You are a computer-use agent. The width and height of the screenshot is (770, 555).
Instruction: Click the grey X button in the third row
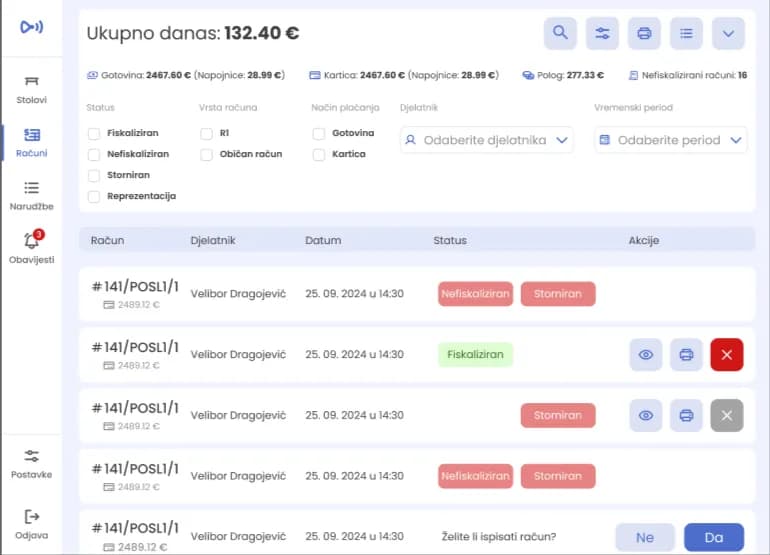[727, 416]
